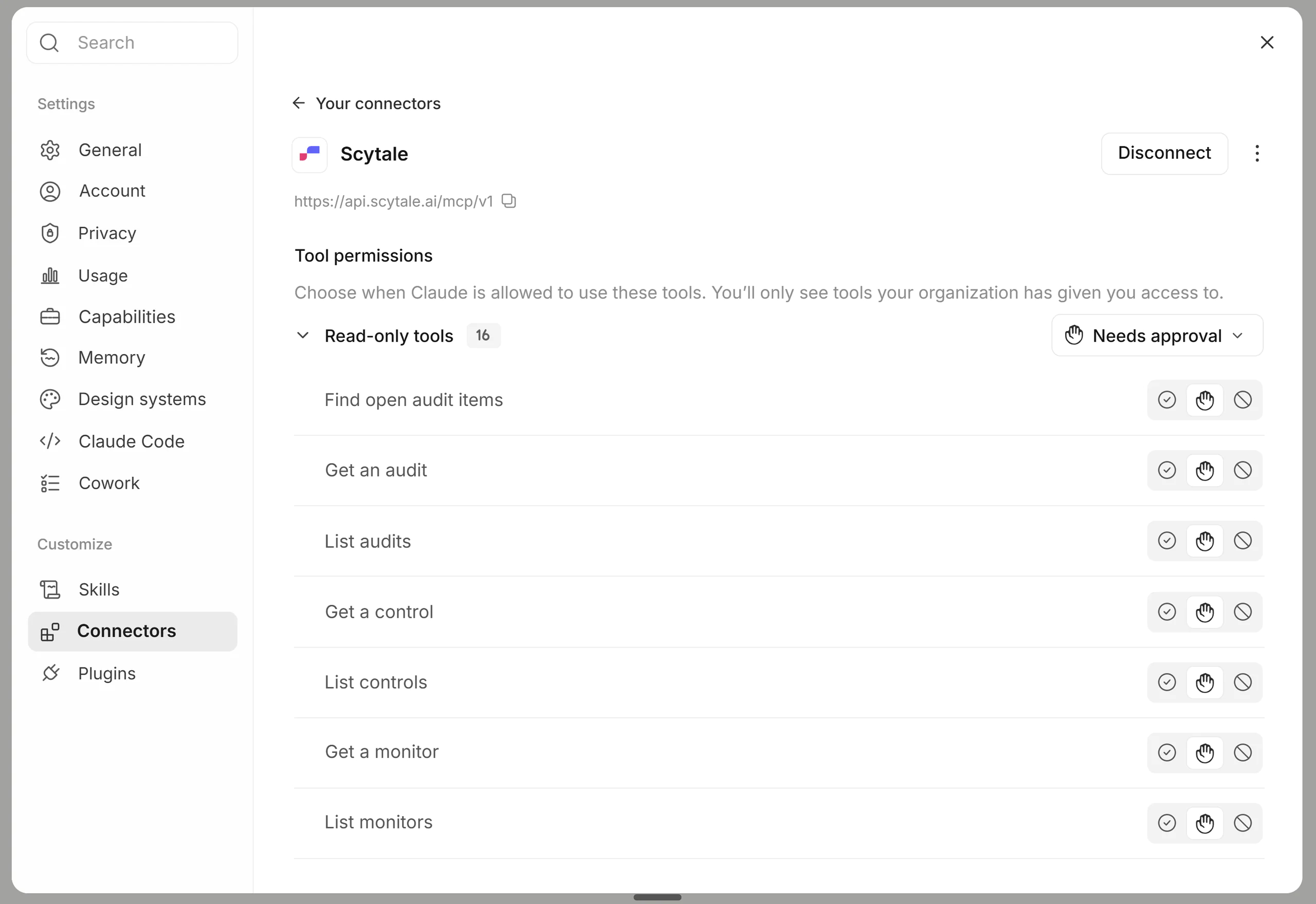Go back using the arrow icon

[299, 103]
